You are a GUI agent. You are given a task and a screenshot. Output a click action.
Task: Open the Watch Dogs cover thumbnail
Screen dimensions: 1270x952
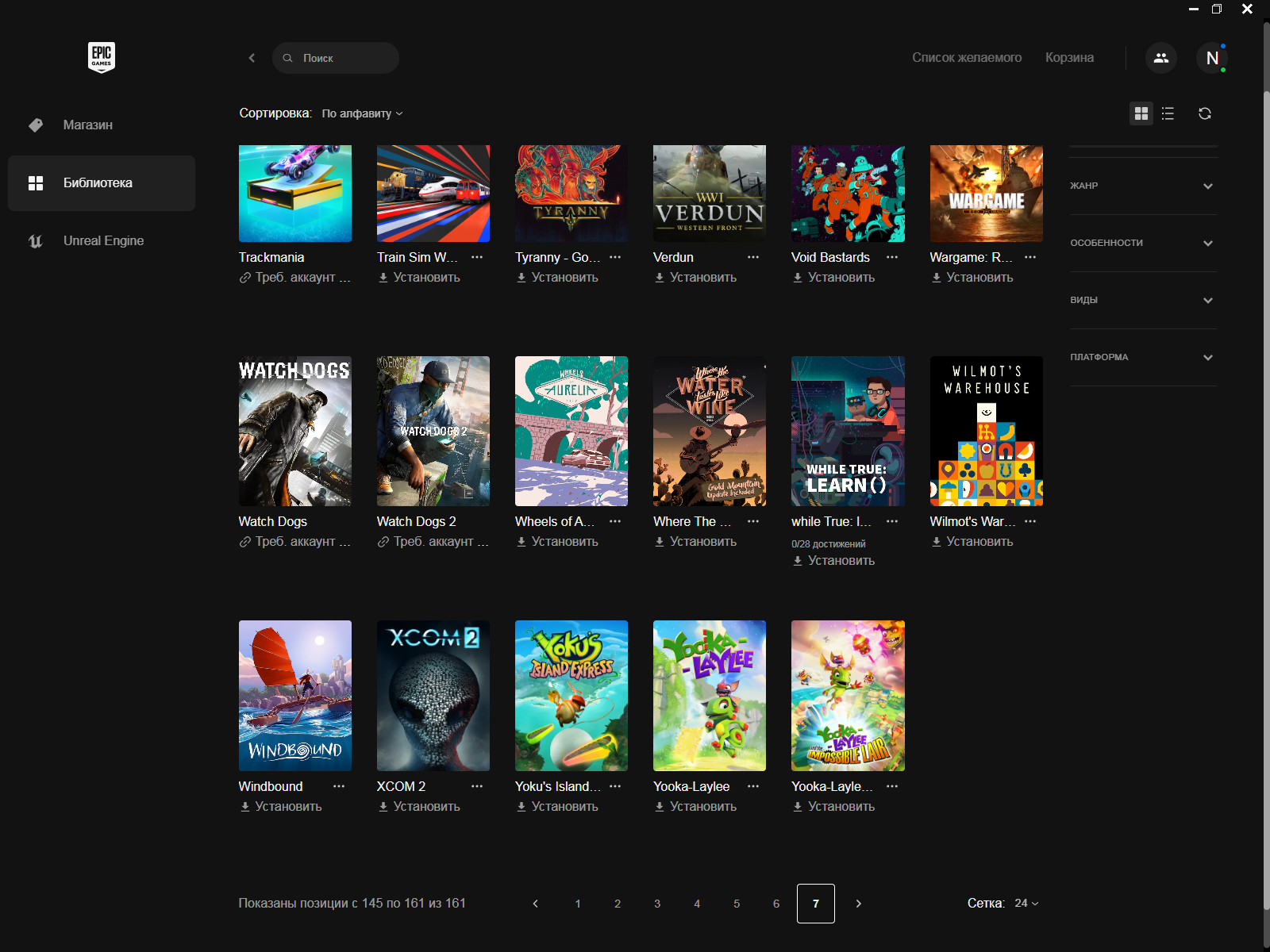point(295,431)
